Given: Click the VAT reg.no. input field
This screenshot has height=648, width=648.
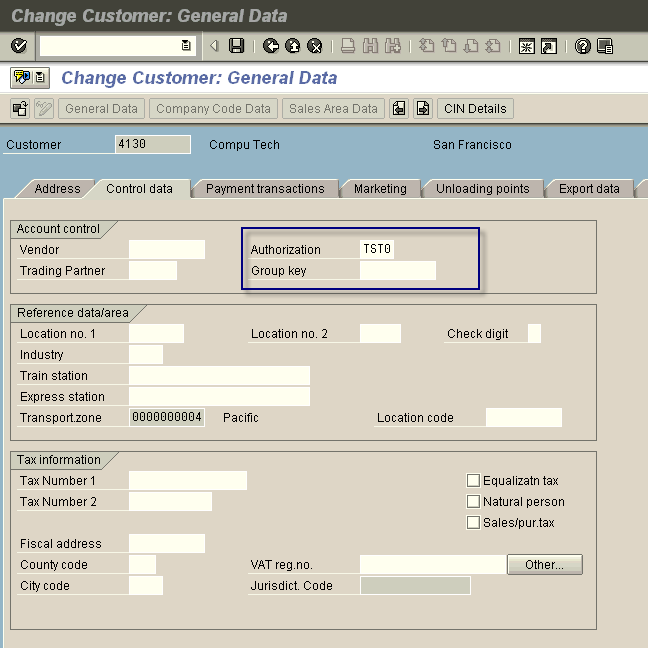Looking at the screenshot, I should 433,565.
